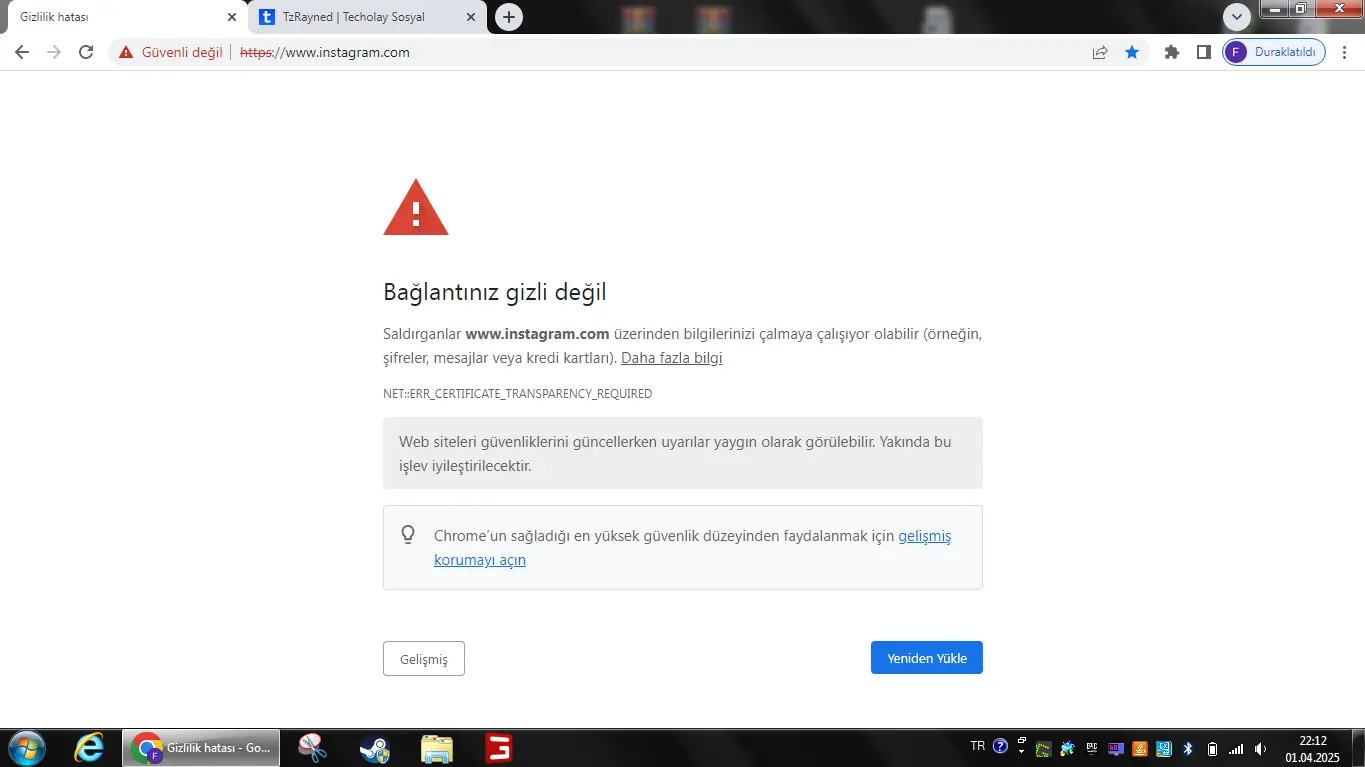Reload the page with the refresh icon
1365x767 pixels.
coord(86,52)
